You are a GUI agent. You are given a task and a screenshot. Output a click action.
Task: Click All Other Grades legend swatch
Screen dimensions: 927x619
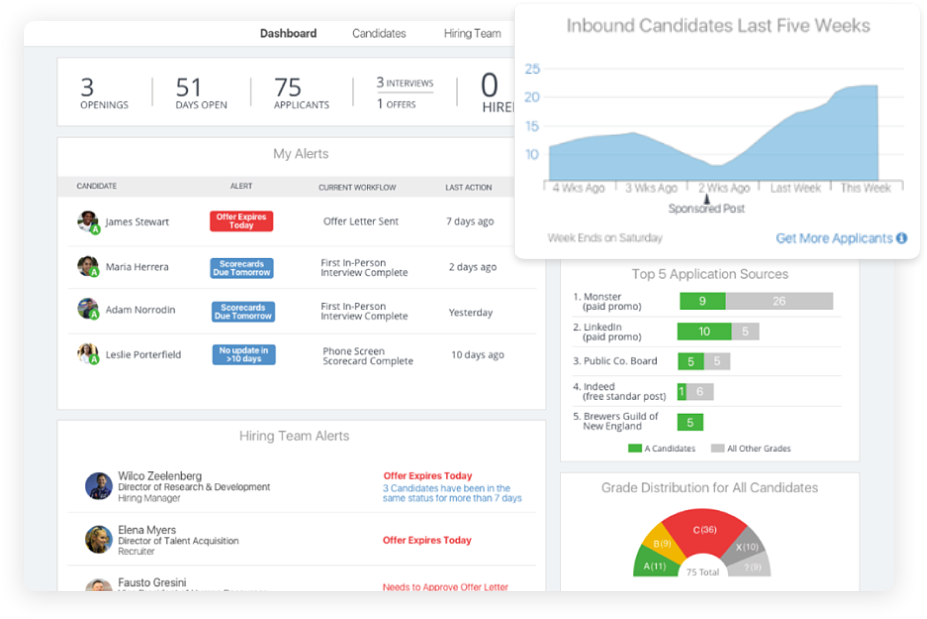[718, 448]
